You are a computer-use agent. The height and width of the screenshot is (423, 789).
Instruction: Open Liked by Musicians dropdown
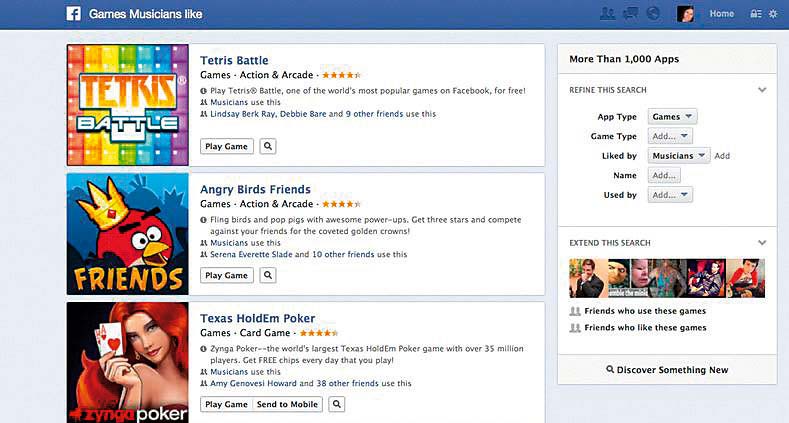pos(679,156)
